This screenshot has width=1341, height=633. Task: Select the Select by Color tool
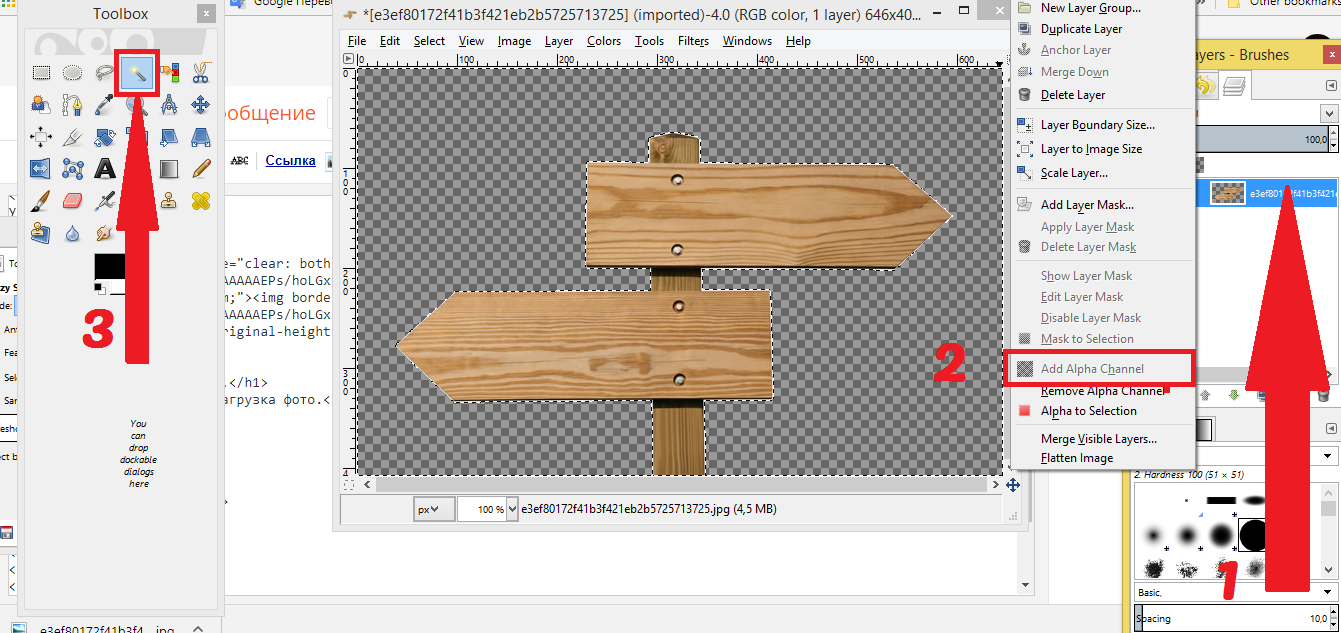[x=169, y=72]
